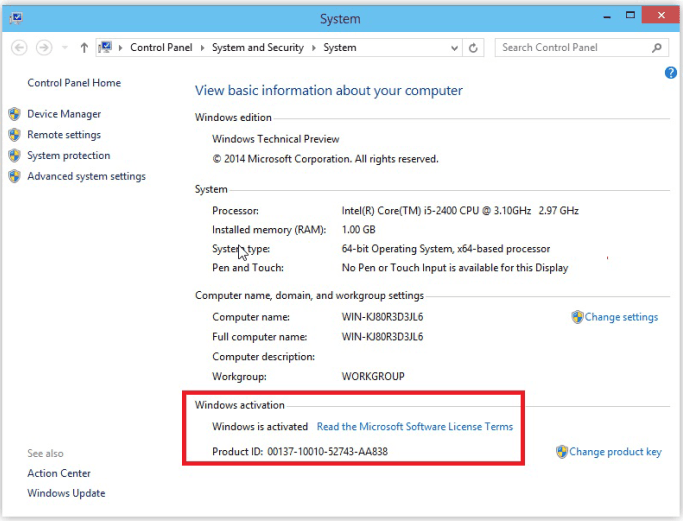This screenshot has width=683, height=521.
Task: Open Advanced system settings link
Action: click(86, 176)
